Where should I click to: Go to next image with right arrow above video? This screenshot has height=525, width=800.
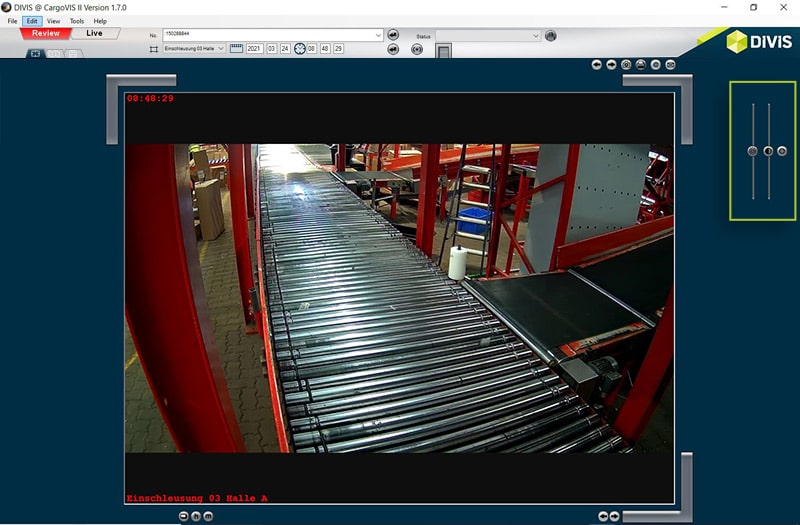pos(611,65)
